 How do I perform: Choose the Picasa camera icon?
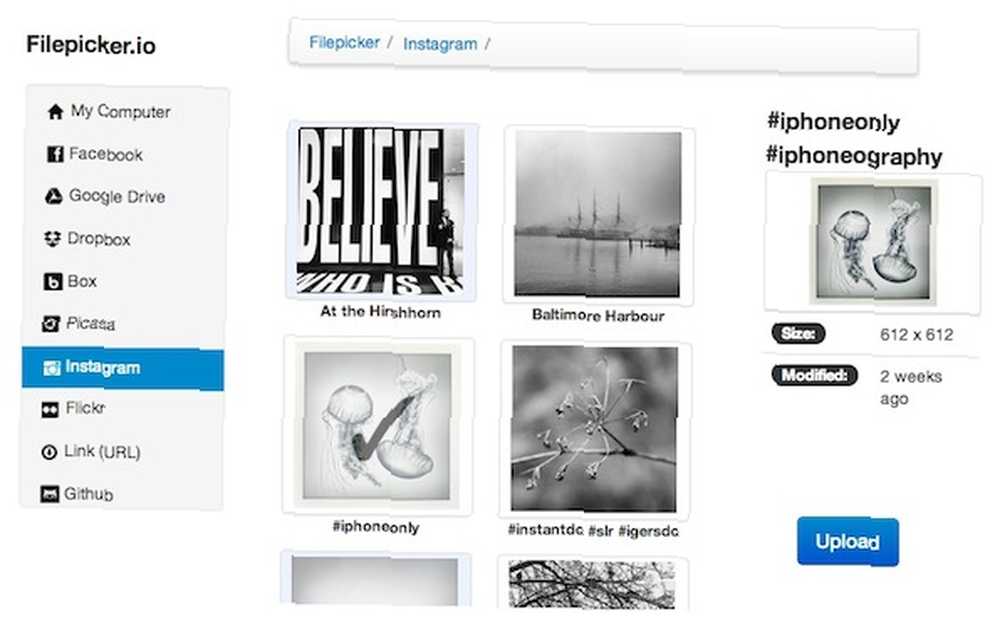pos(51,323)
